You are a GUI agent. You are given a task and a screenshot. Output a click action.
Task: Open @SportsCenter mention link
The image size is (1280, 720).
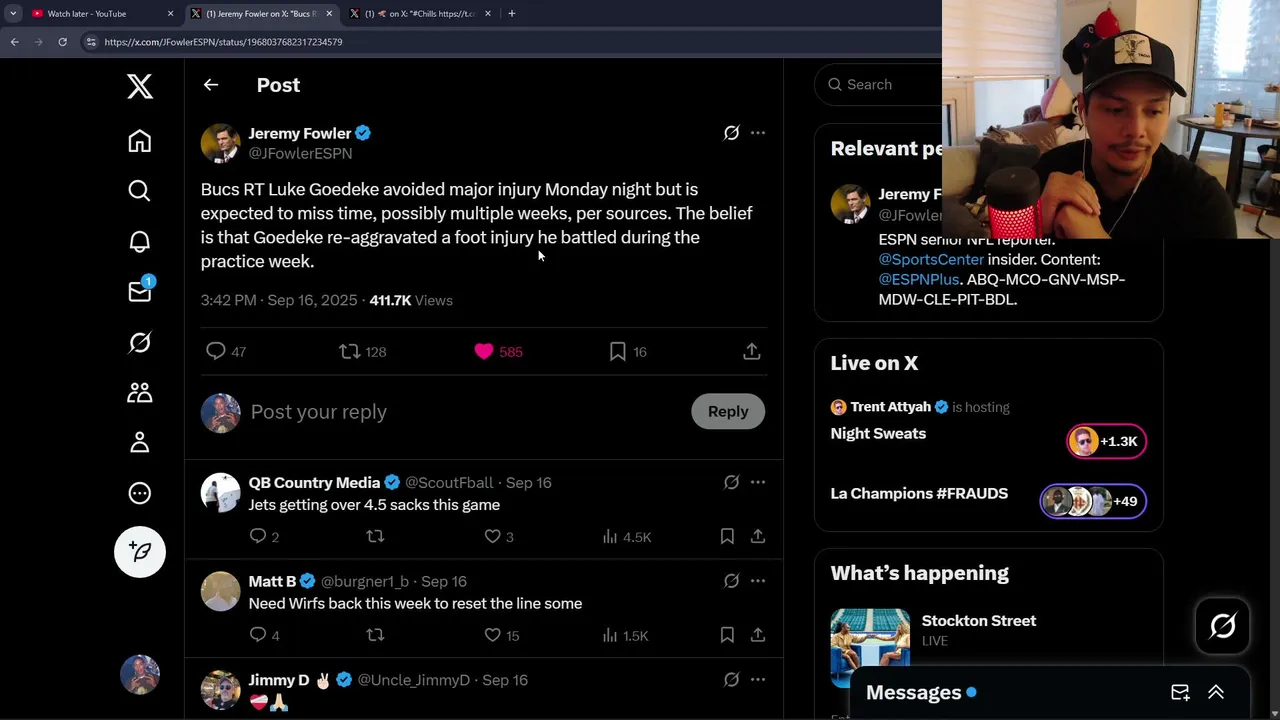(x=931, y=259)
